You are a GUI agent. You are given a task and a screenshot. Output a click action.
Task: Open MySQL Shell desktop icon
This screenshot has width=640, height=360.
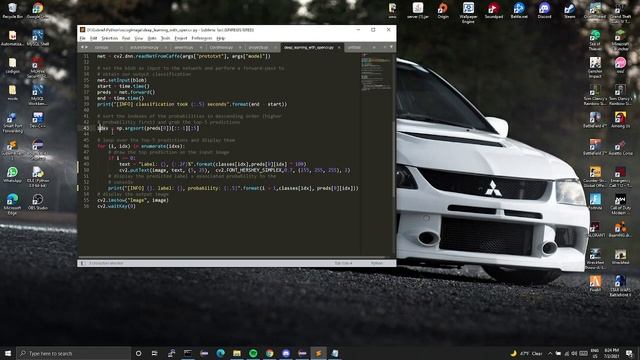coord(38,38)
